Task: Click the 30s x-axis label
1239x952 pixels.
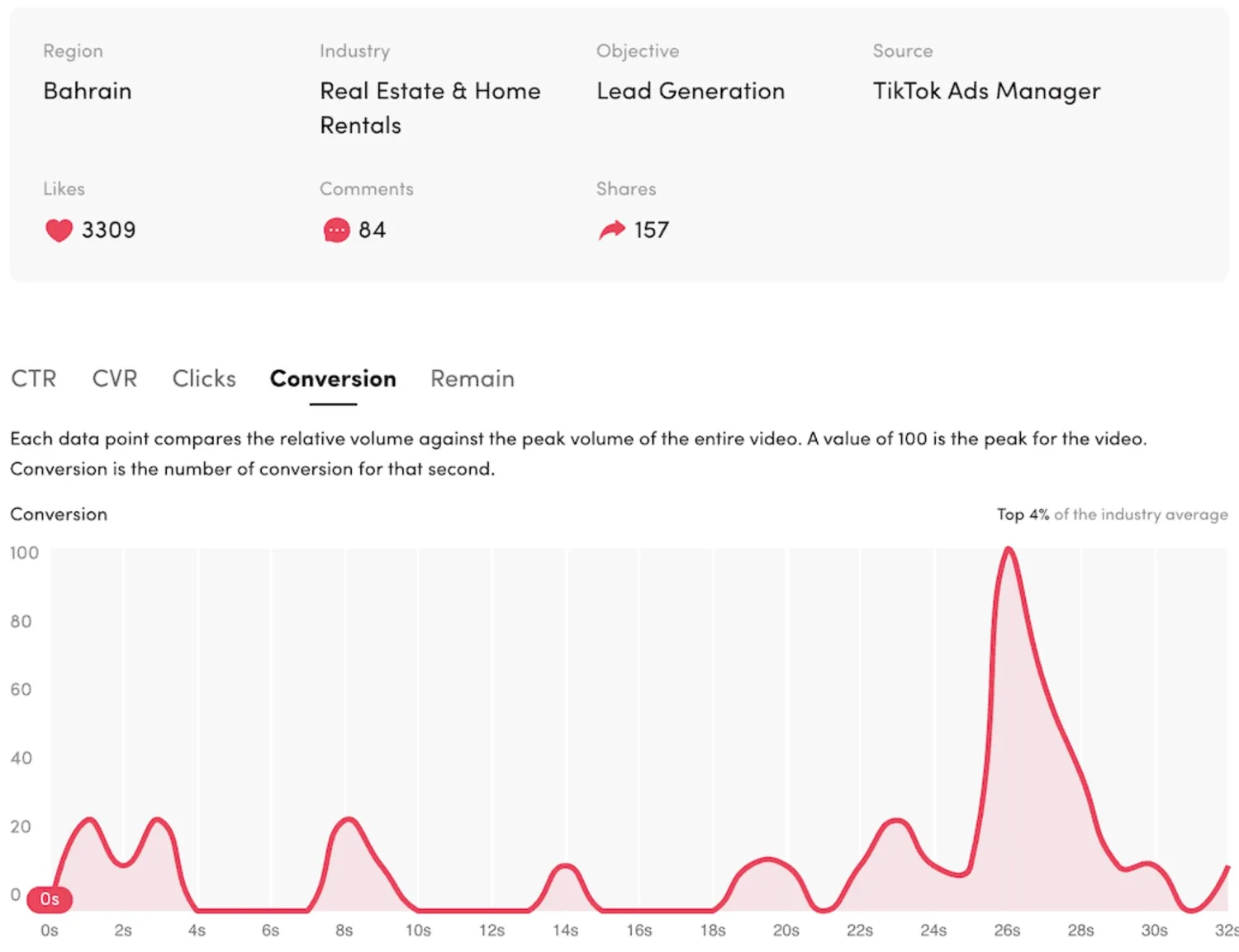Action: (1154, 931)
